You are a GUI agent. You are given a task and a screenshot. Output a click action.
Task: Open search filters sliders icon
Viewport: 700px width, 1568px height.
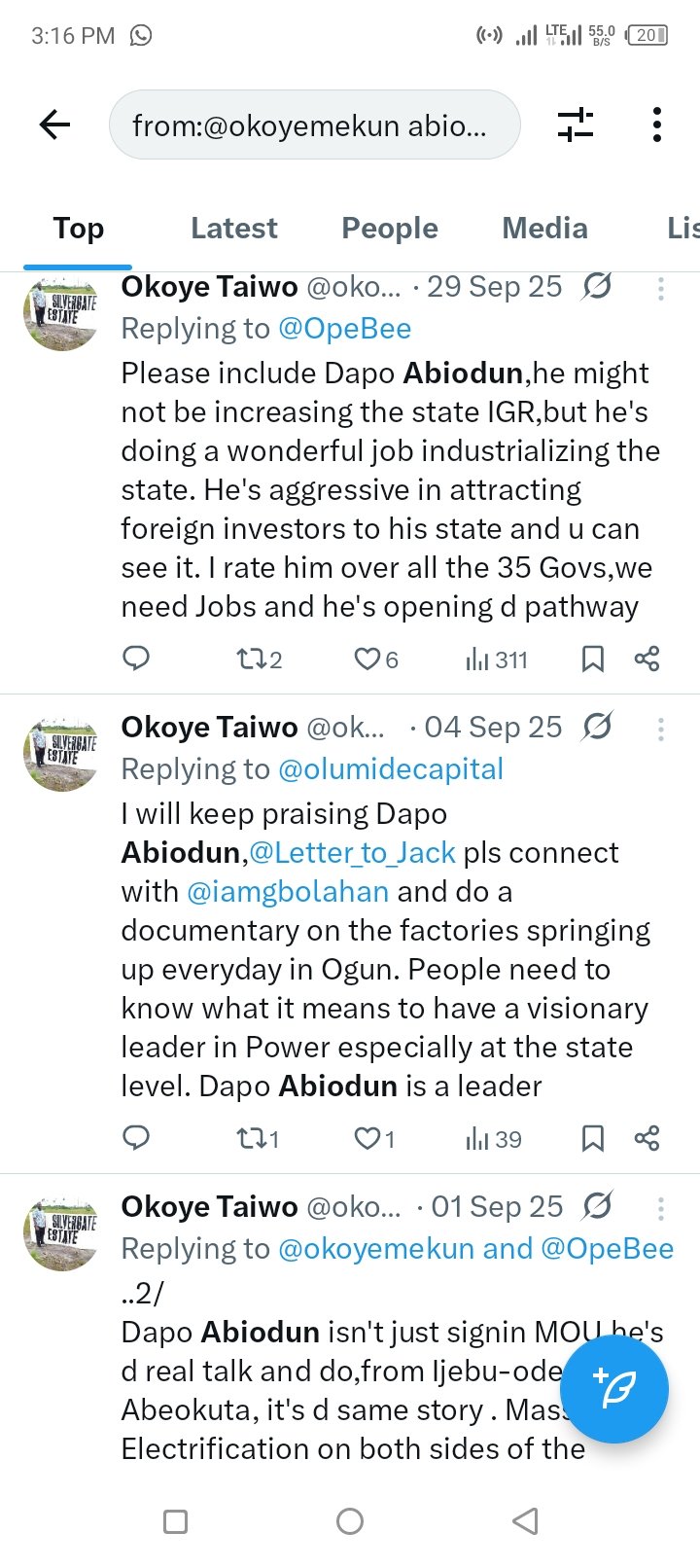pos(576,125)
